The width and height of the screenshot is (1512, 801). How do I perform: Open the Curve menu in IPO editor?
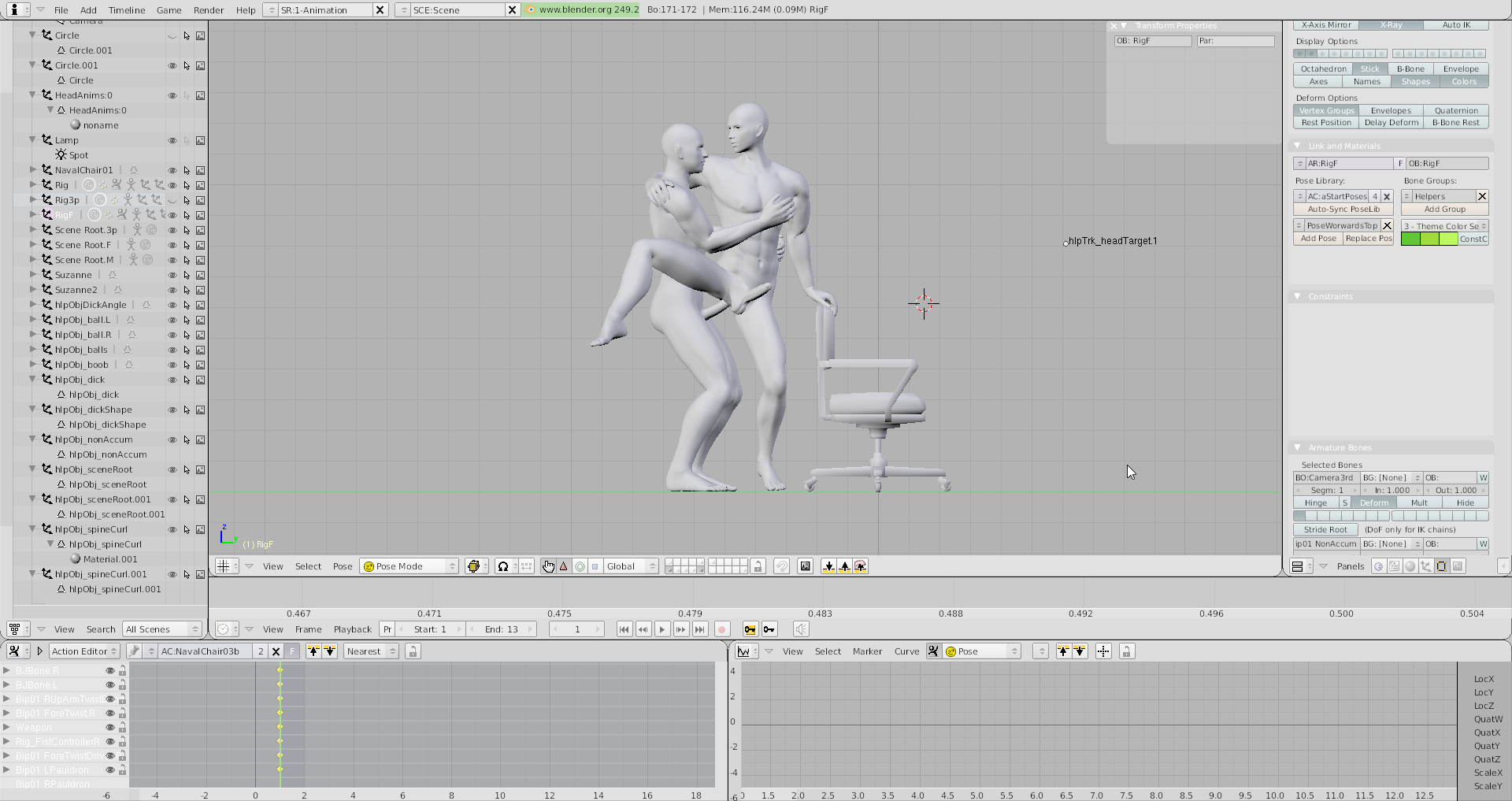click(x=906, y=651)
